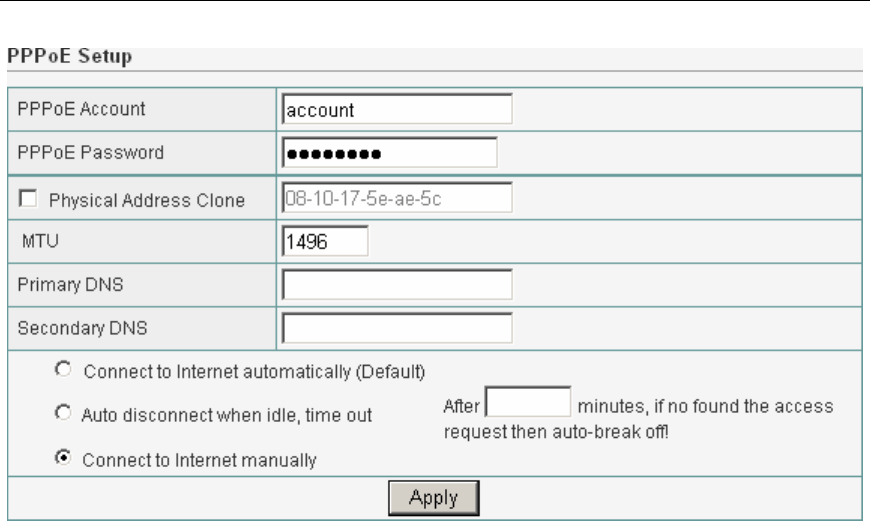Click the 'Auto disconnect when idle, time out' label
Screen dimensions: 870x521
click(227, 414)
